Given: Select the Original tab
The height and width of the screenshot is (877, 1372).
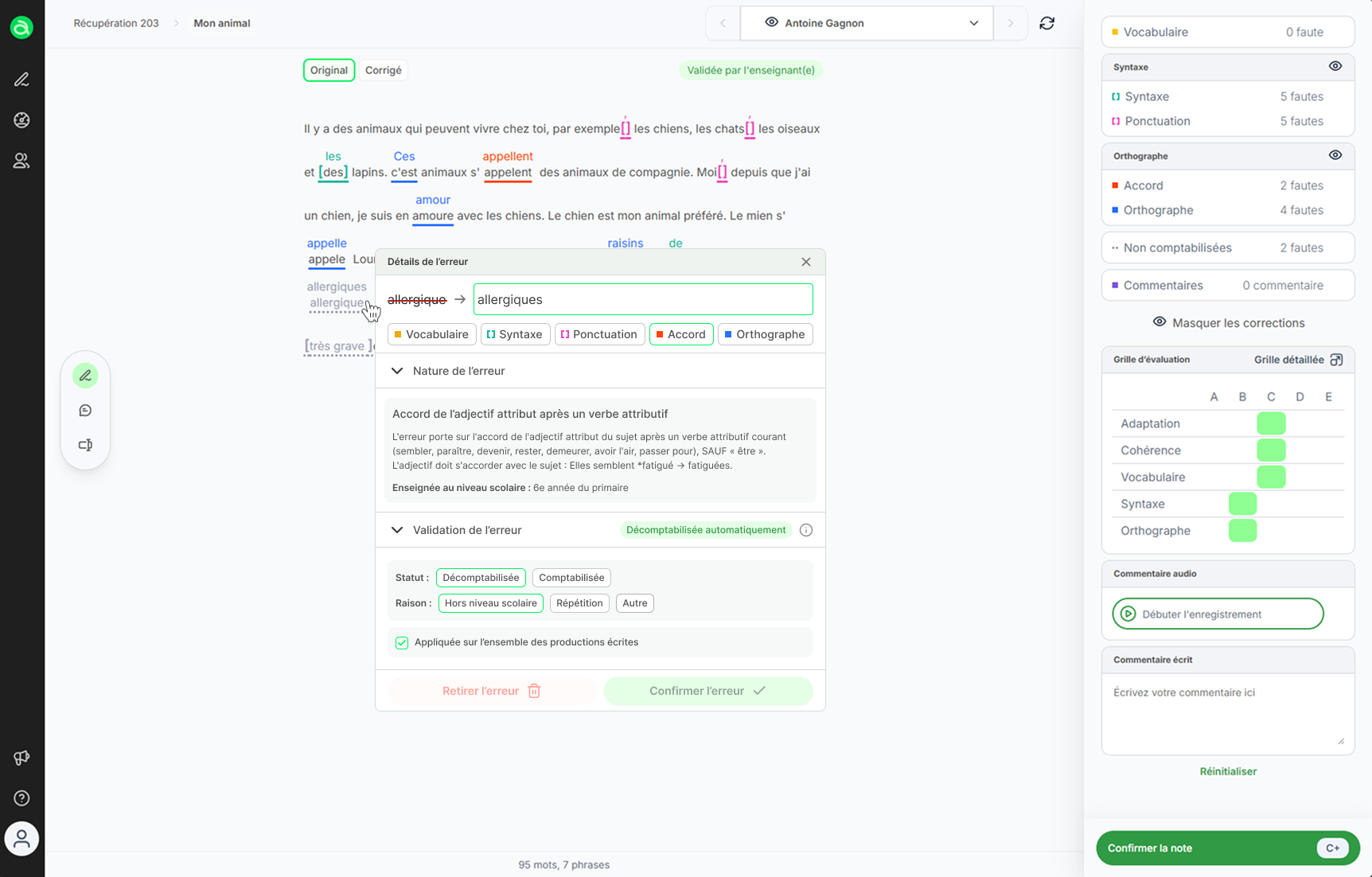Looking at the screenshot, I should (x=329, y=70).
